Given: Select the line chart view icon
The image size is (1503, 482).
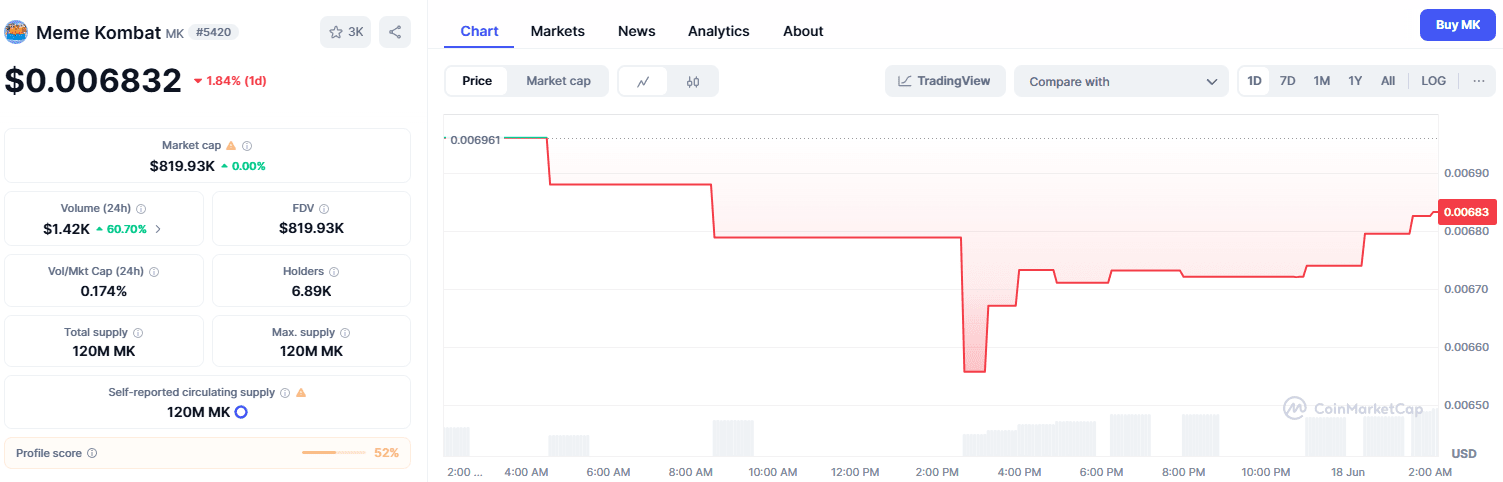Looking at the screenshot, I should [644, 81].
